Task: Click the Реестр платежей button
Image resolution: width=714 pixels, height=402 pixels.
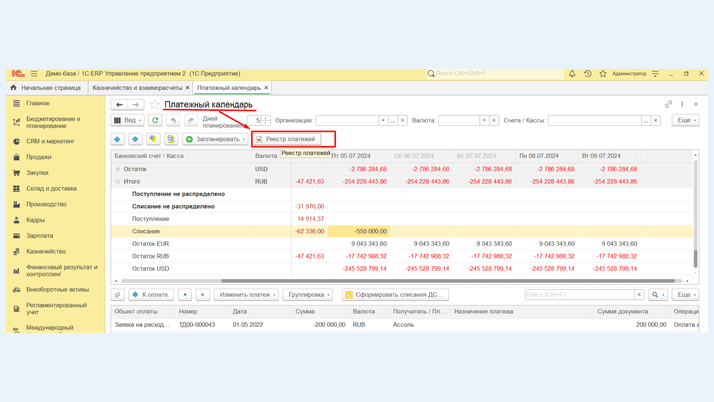Action: (286, 139)
